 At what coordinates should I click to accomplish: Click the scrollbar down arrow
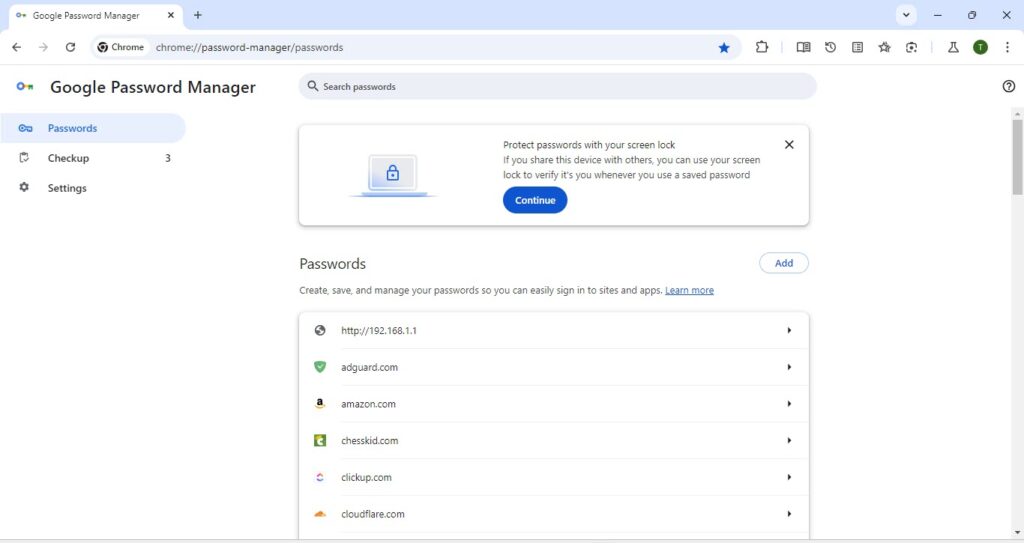pos(1017,533)
